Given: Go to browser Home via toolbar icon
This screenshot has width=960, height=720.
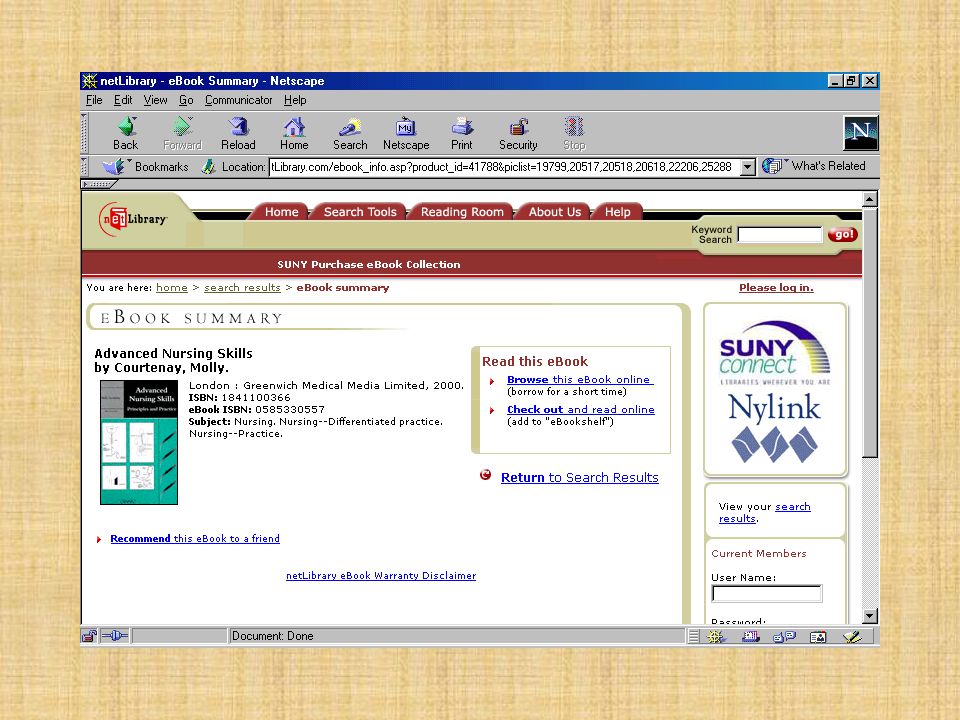Looking at the screenshot, I should [294, 133].
